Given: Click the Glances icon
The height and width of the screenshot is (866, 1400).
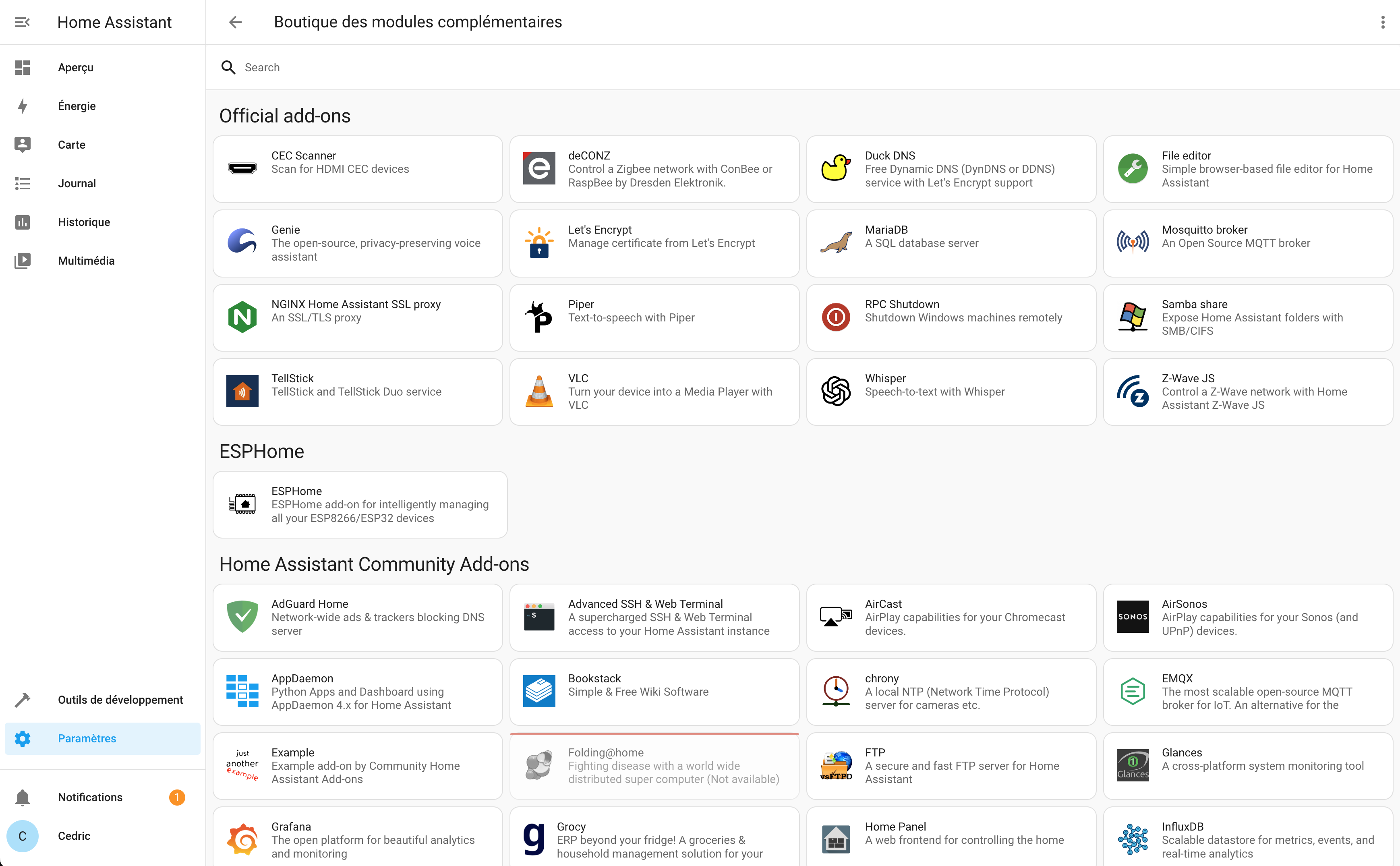Looking at the screenshot, I should pos(1132,765).
